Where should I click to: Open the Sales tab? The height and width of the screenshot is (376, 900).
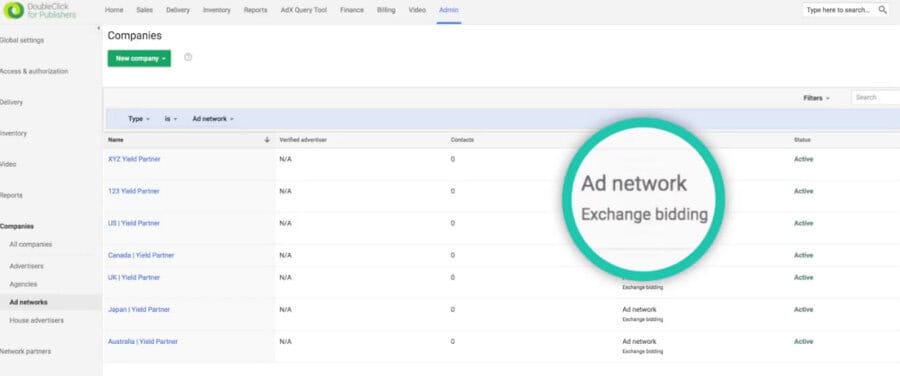pyautogui.click(x=144, y=10)
